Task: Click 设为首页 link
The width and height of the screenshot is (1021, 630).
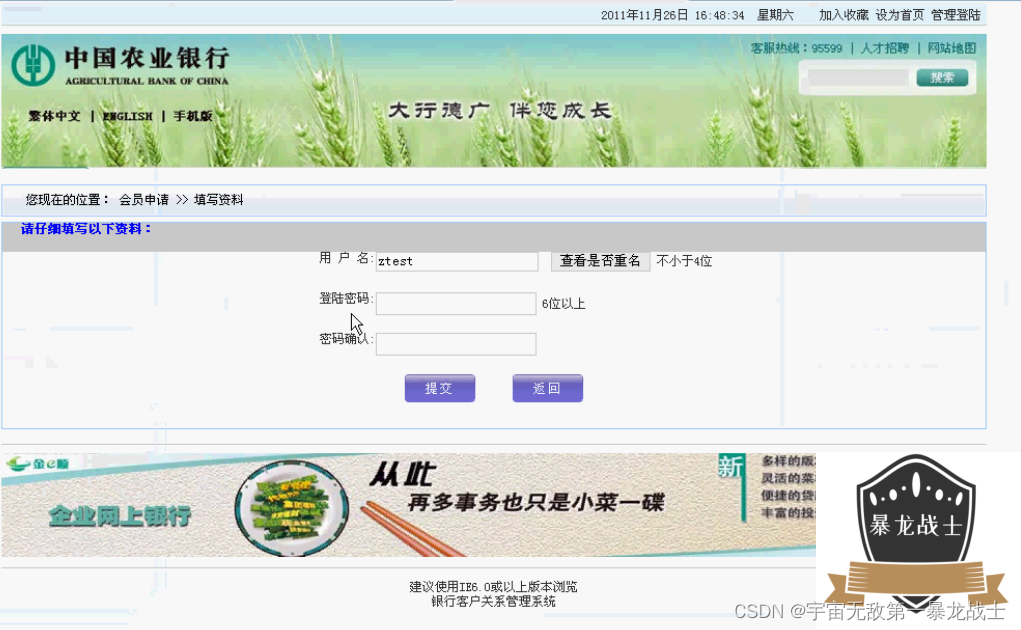Action: pos(899,15)
